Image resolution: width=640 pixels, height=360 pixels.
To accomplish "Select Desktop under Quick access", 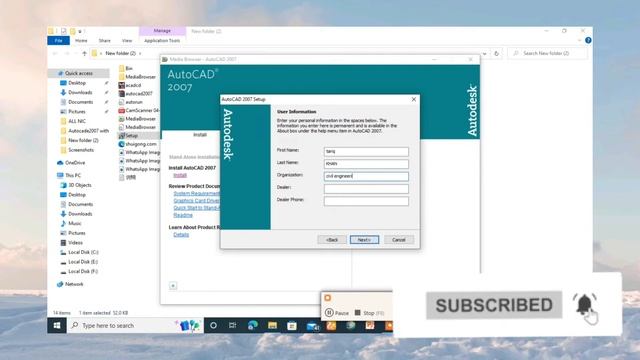I will coord(77,83).
